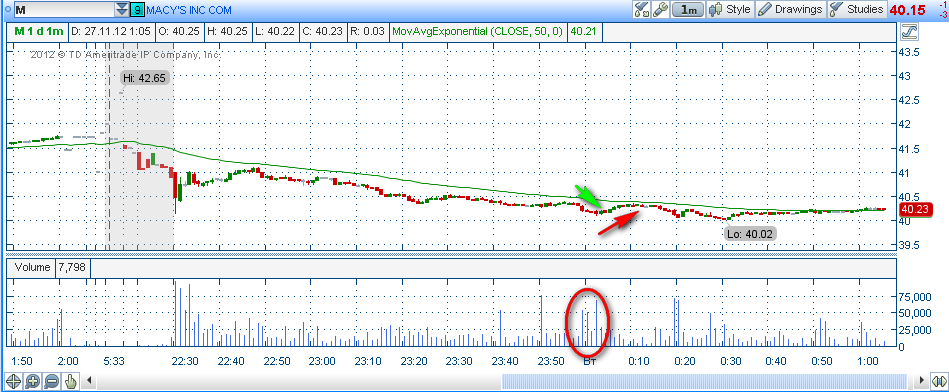949x392 pixels.
Task: Click the 1m timeframe button
Action: [688, 10]
